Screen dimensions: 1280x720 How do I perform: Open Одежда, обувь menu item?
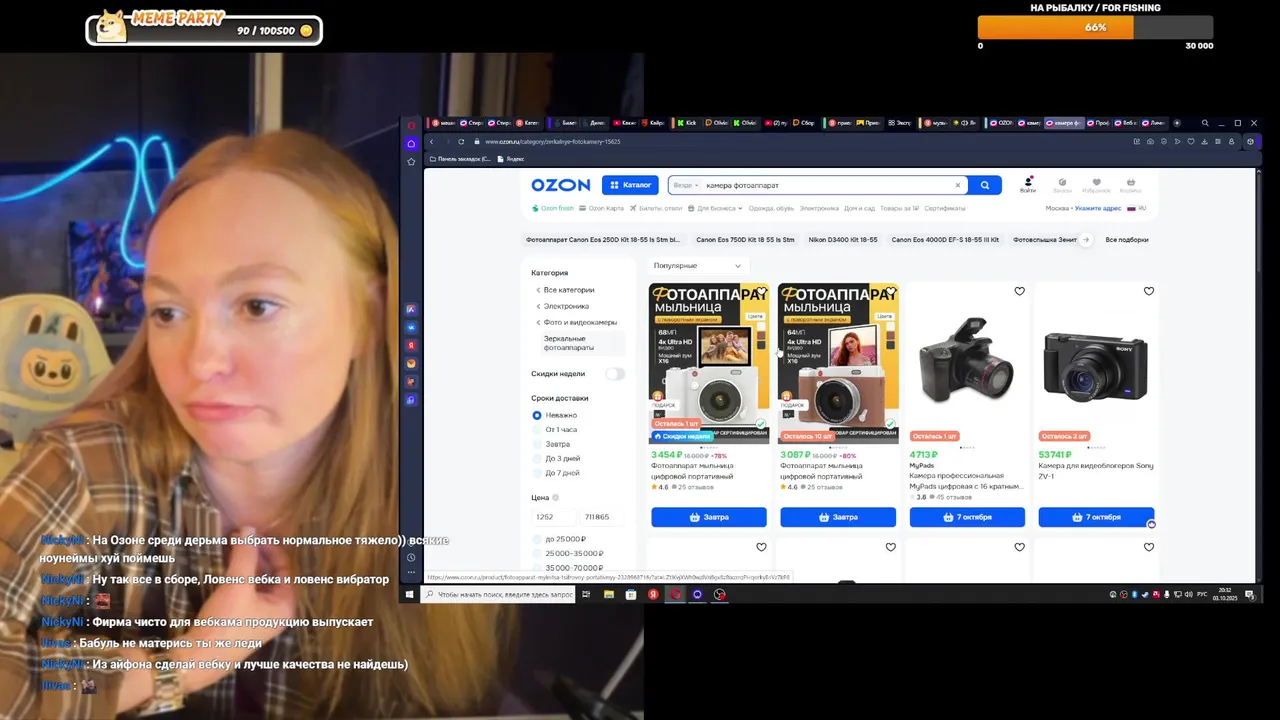pyautogui.click(x=771, y=208)
